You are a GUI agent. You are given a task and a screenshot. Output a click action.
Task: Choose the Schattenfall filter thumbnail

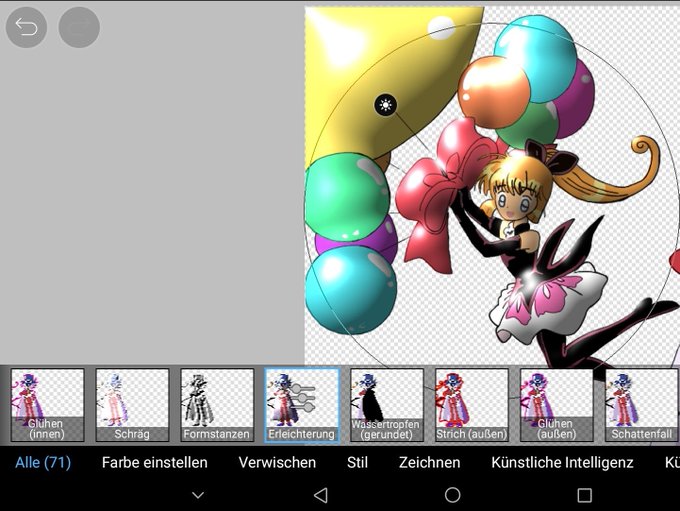[x=642, y=405]
